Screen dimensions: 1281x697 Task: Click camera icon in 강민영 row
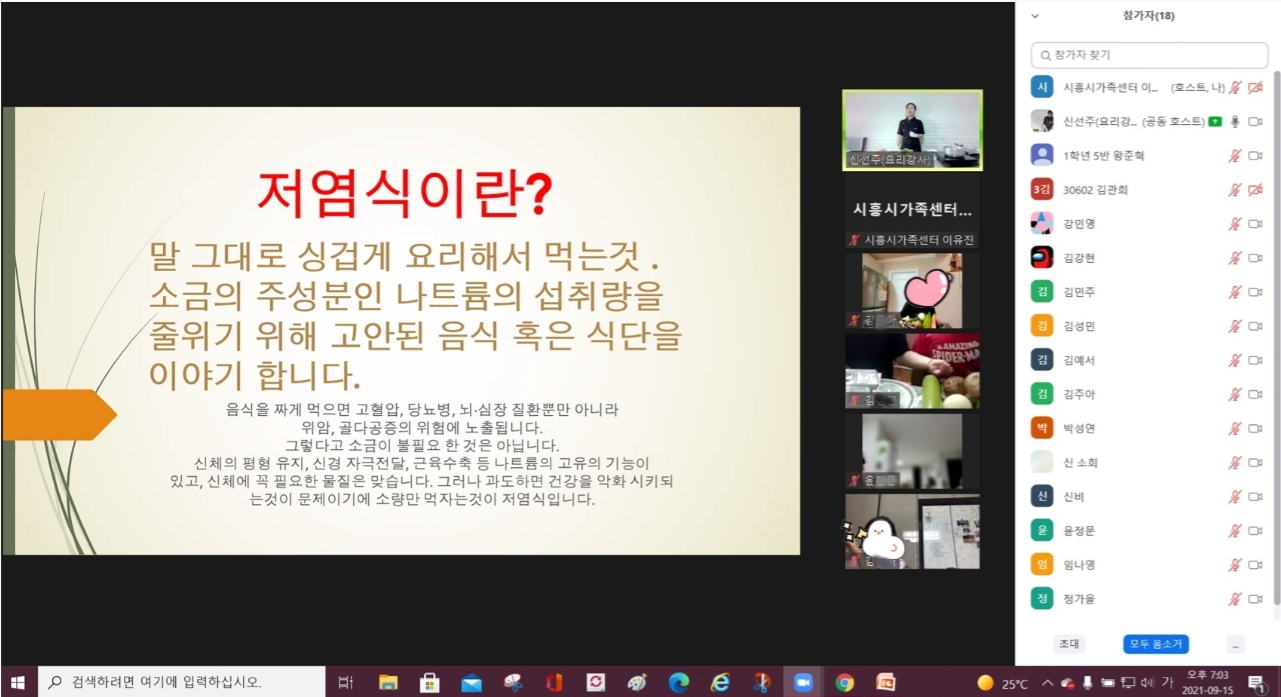1255,223
